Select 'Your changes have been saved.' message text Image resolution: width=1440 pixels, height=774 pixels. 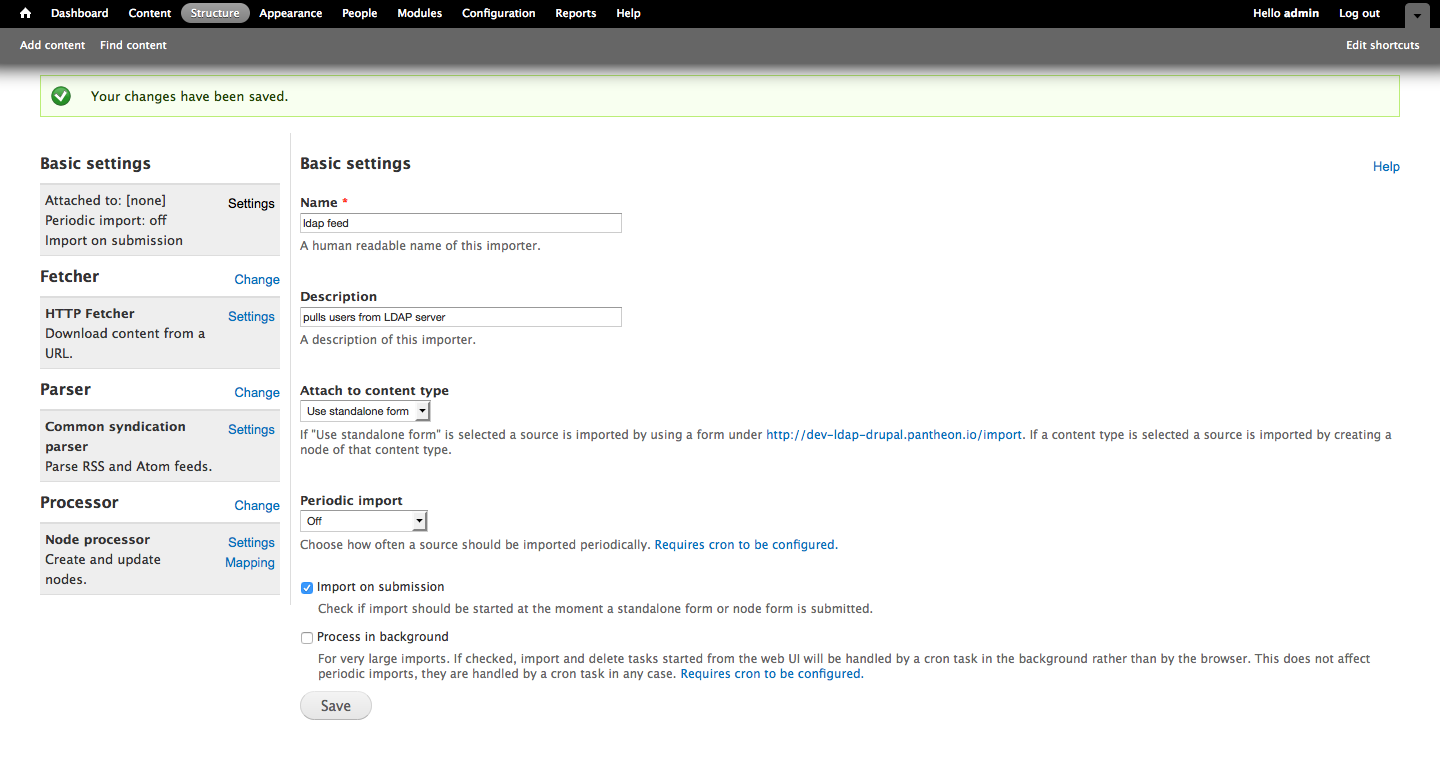(189, 97)
